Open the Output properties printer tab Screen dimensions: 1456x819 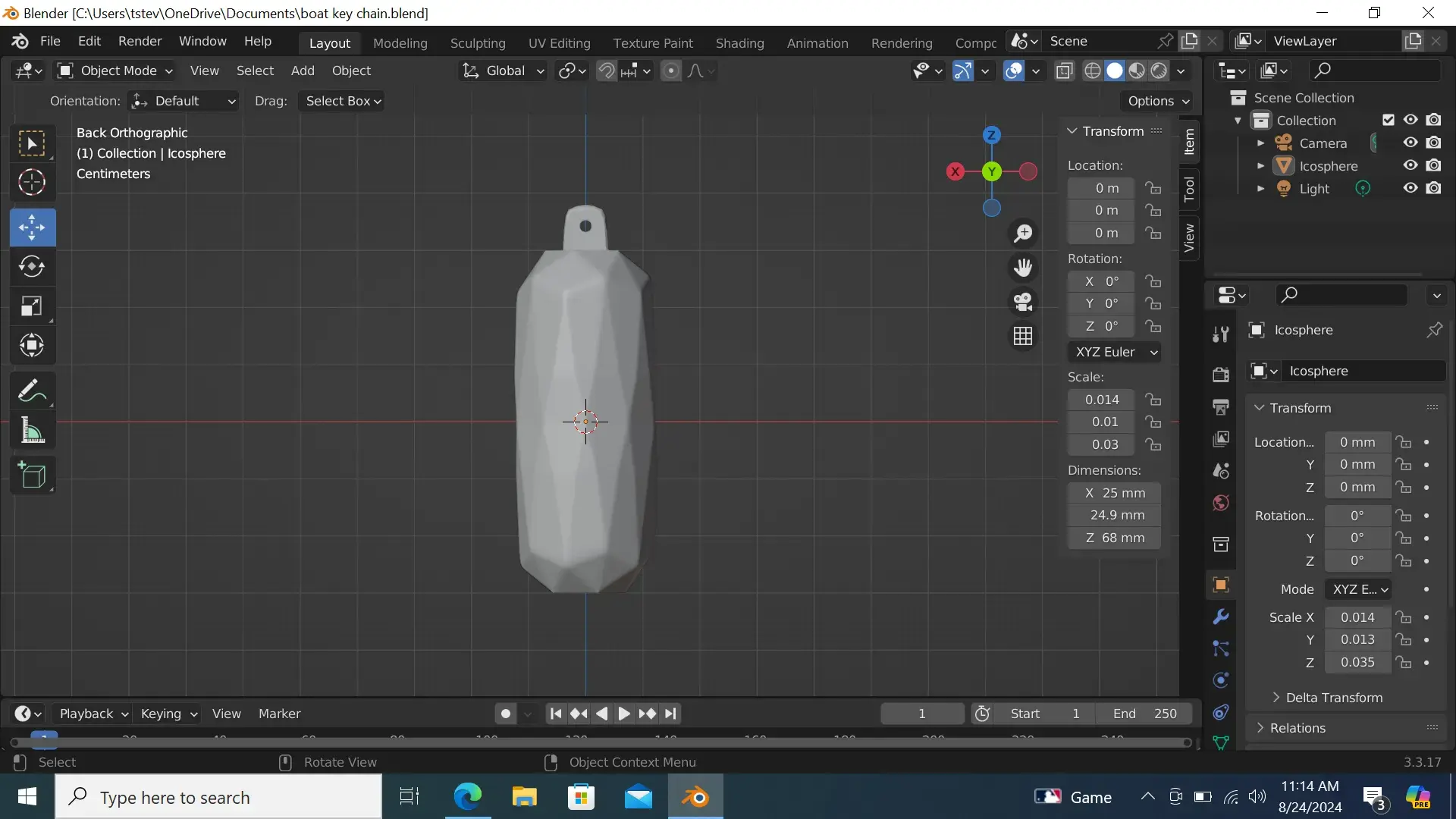[1220, 406]
